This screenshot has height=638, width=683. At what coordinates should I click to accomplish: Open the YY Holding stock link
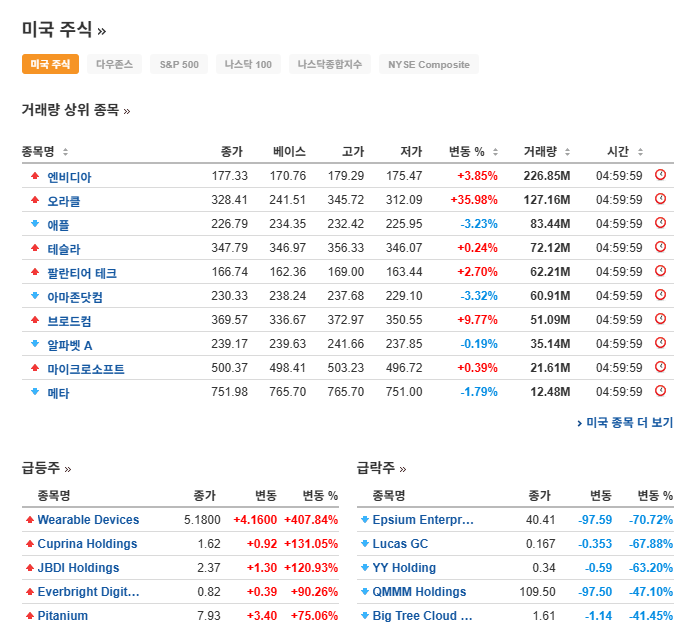pos(404,567)
